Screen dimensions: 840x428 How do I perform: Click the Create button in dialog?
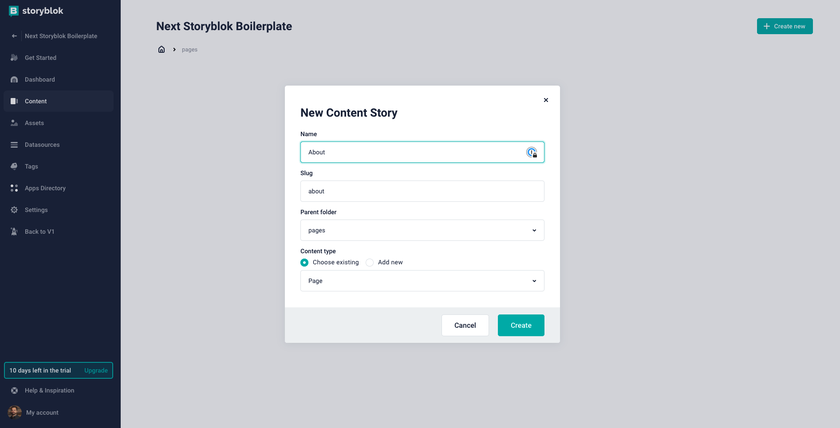click(x=521, y=325)
